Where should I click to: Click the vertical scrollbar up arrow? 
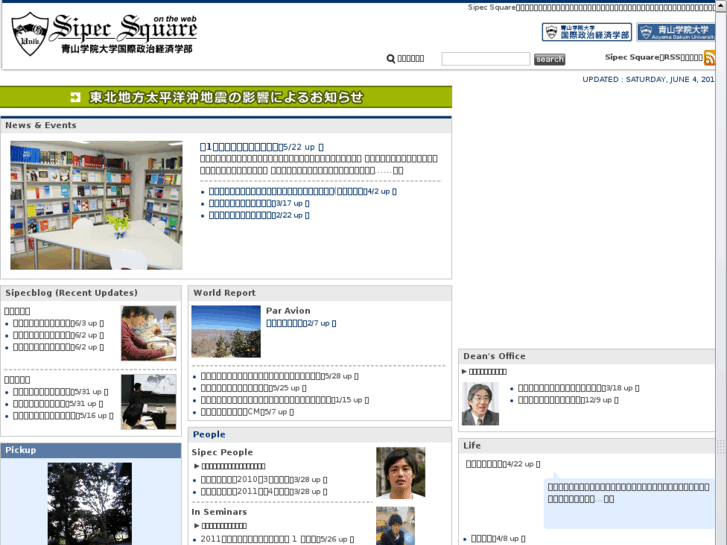[x=721, y=5]
